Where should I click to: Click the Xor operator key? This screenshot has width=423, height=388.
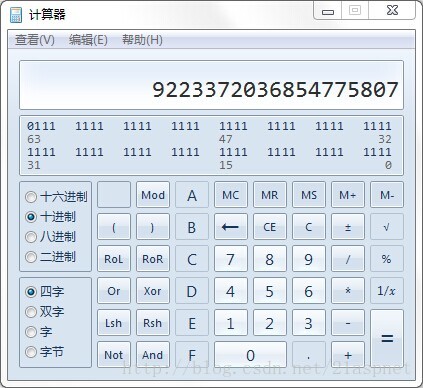[153, 291]
